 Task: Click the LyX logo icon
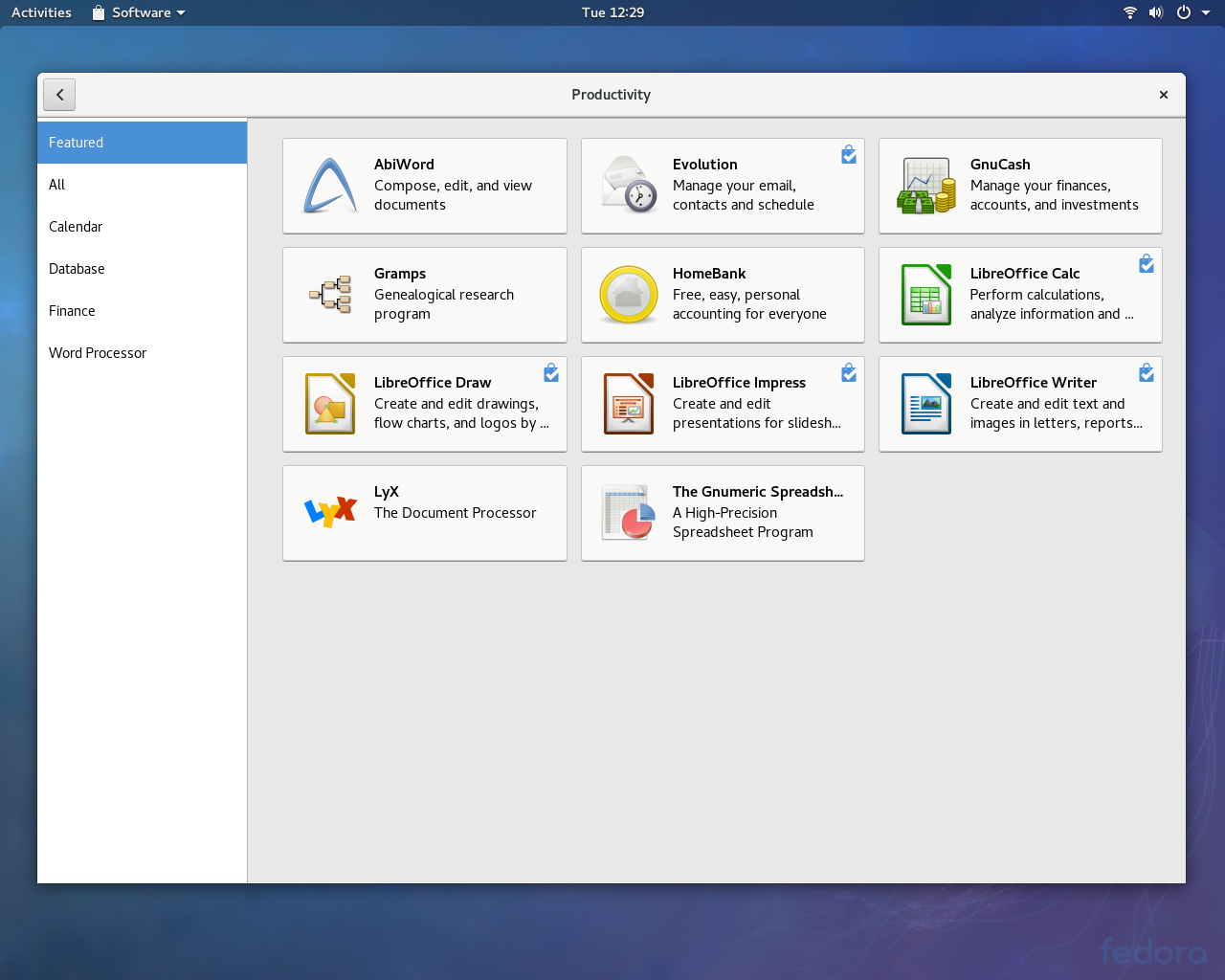point(330,513)
